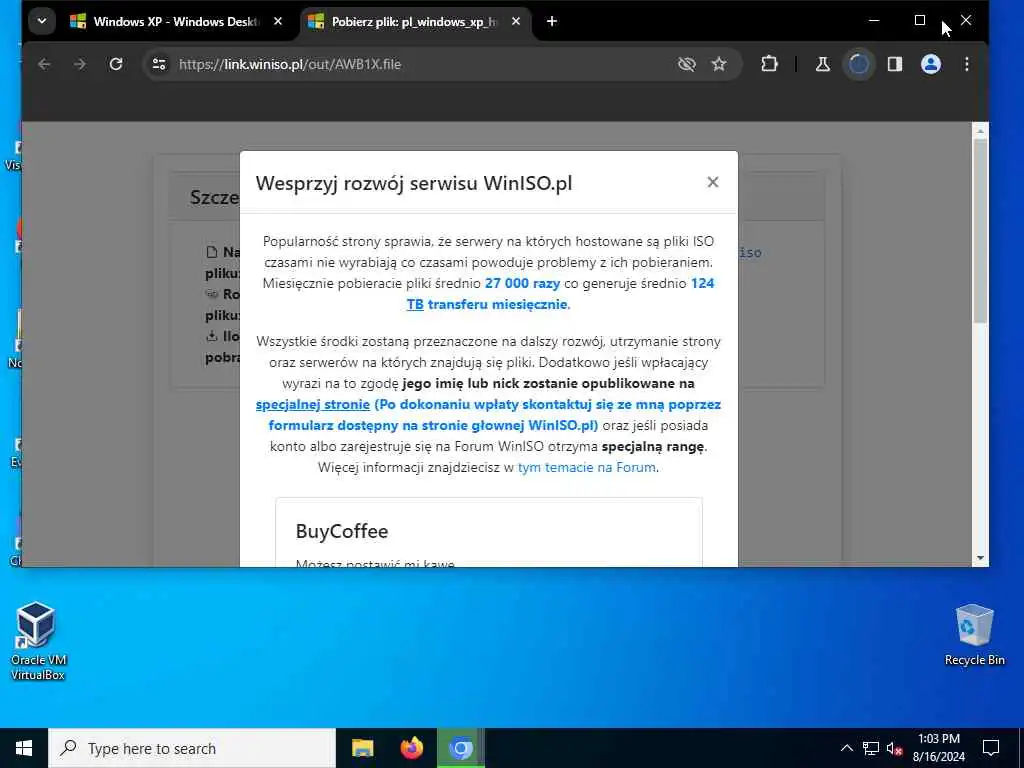Open the tab search dropdown arrow
The height and width of the screenshot is (768, 1024).
pyautogui.click(x=42, y=21)
